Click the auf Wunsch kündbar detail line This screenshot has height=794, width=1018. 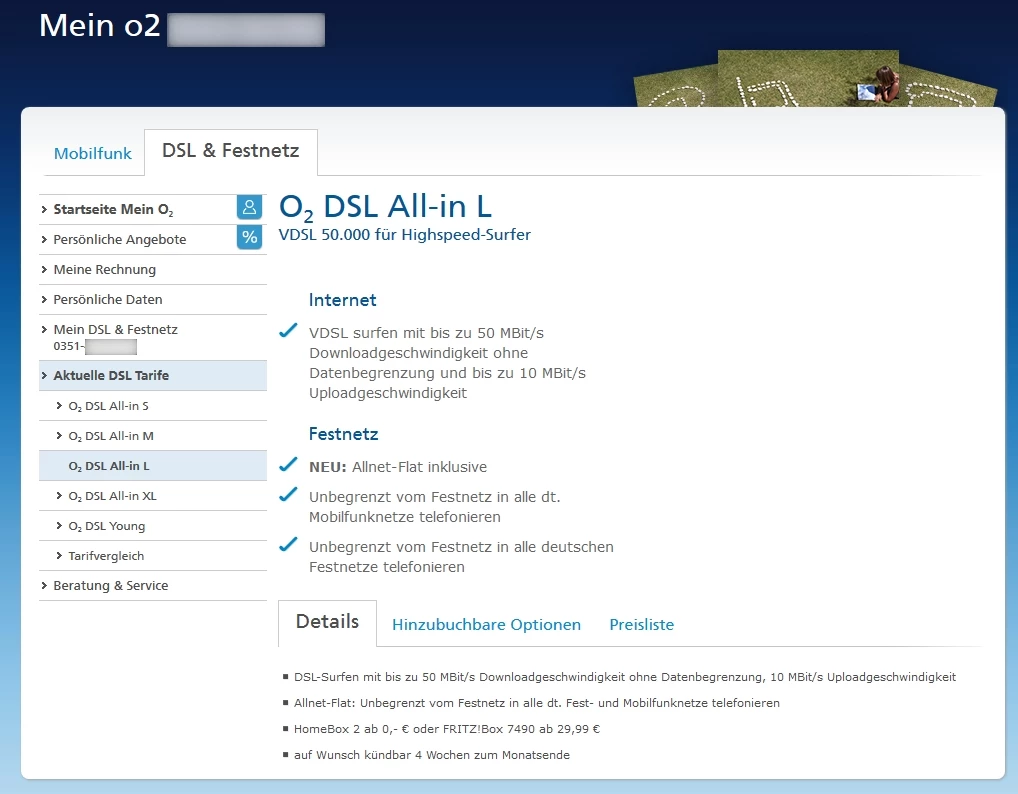[432, 755]
